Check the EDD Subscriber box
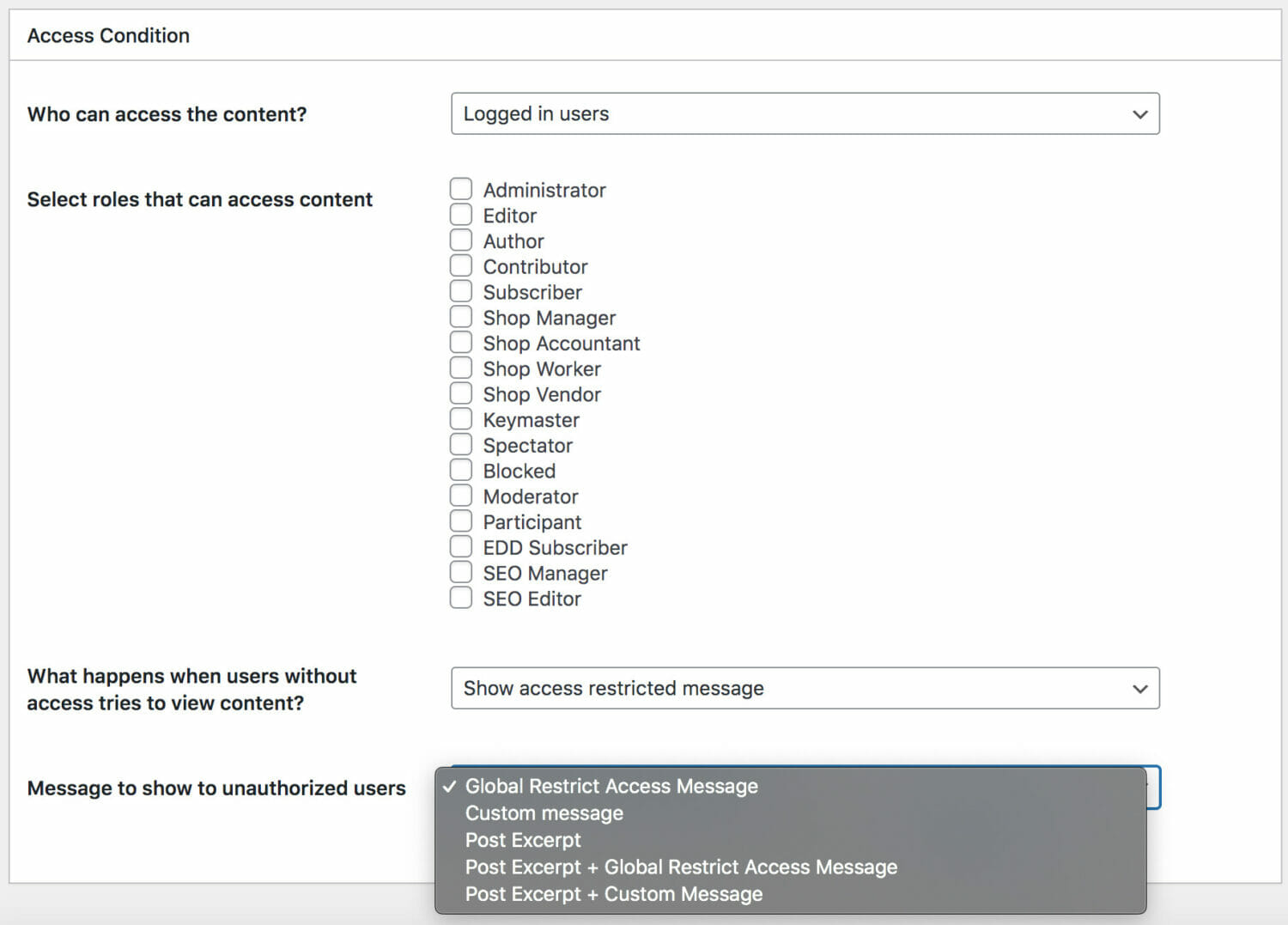The image size is (1288, 925). pyautogui.click(x=461, y=546)
